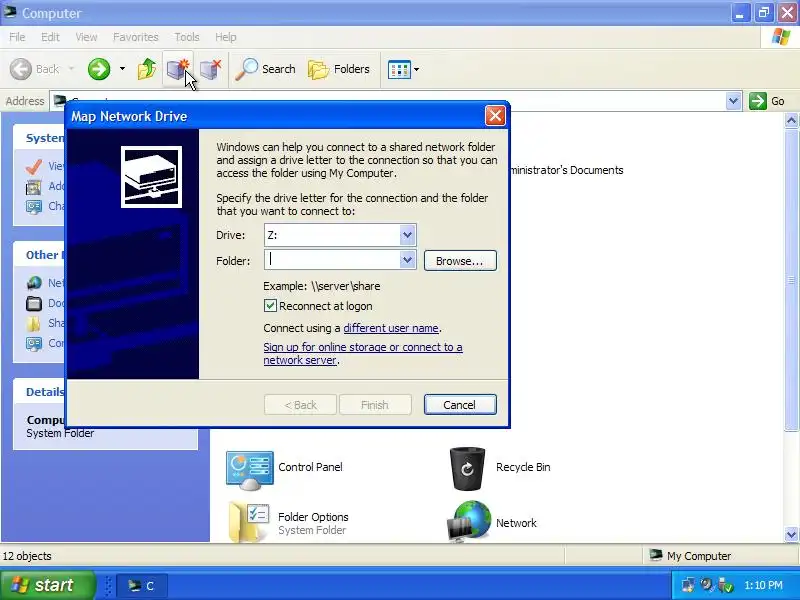Click the green Forward arrow button
The width and height of the screenshot is (800, 600).
click(x=99, y=69)
